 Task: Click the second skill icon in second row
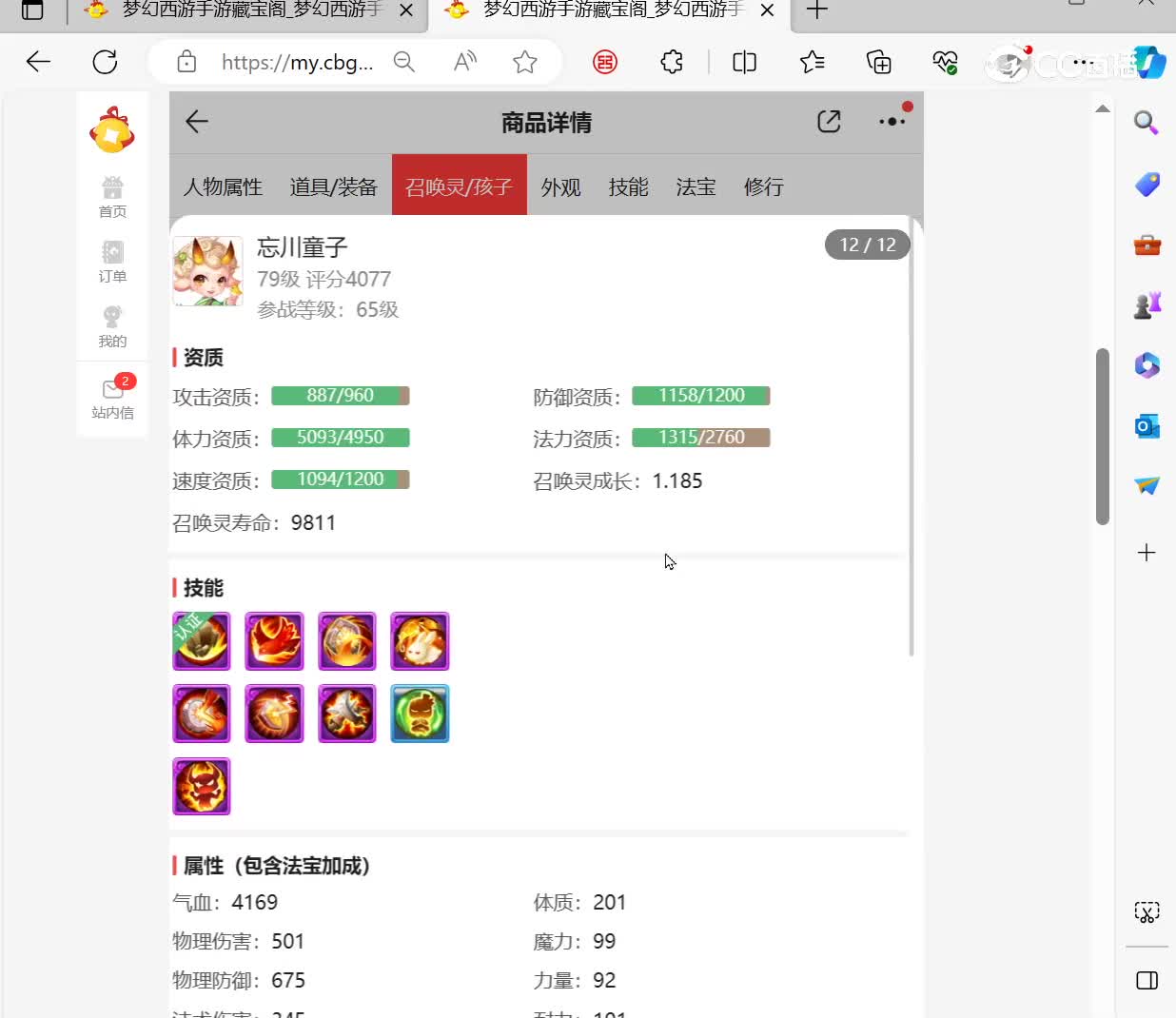point(274,714)
